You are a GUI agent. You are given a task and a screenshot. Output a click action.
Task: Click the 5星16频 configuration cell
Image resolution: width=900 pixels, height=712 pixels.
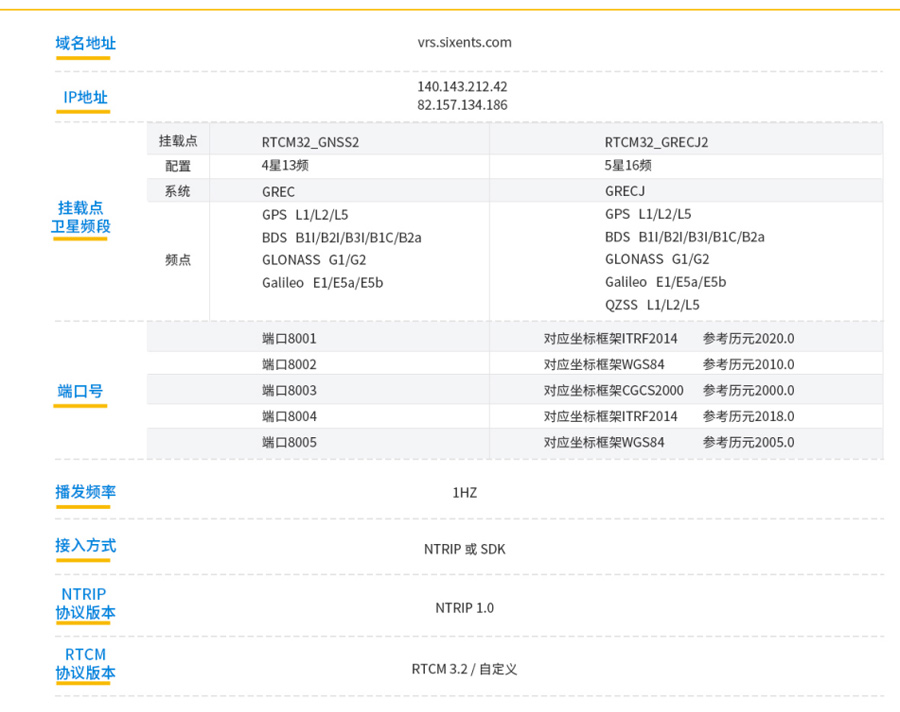pos(628,166)
